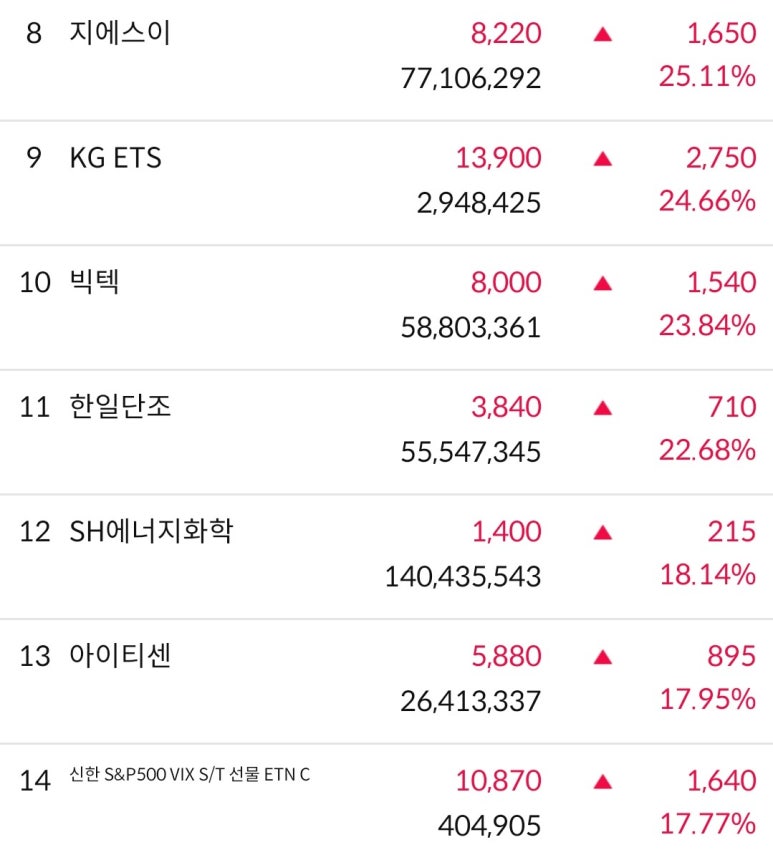The image size is (773, 865).
Task: Tap the 8,220 price of 지에스이
Action: coord(506,34)
